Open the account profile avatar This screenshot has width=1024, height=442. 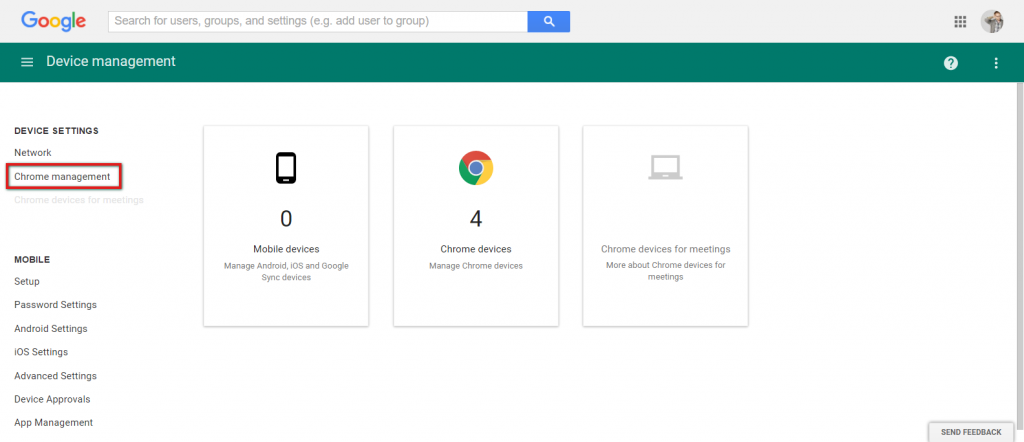click(993, 22)
